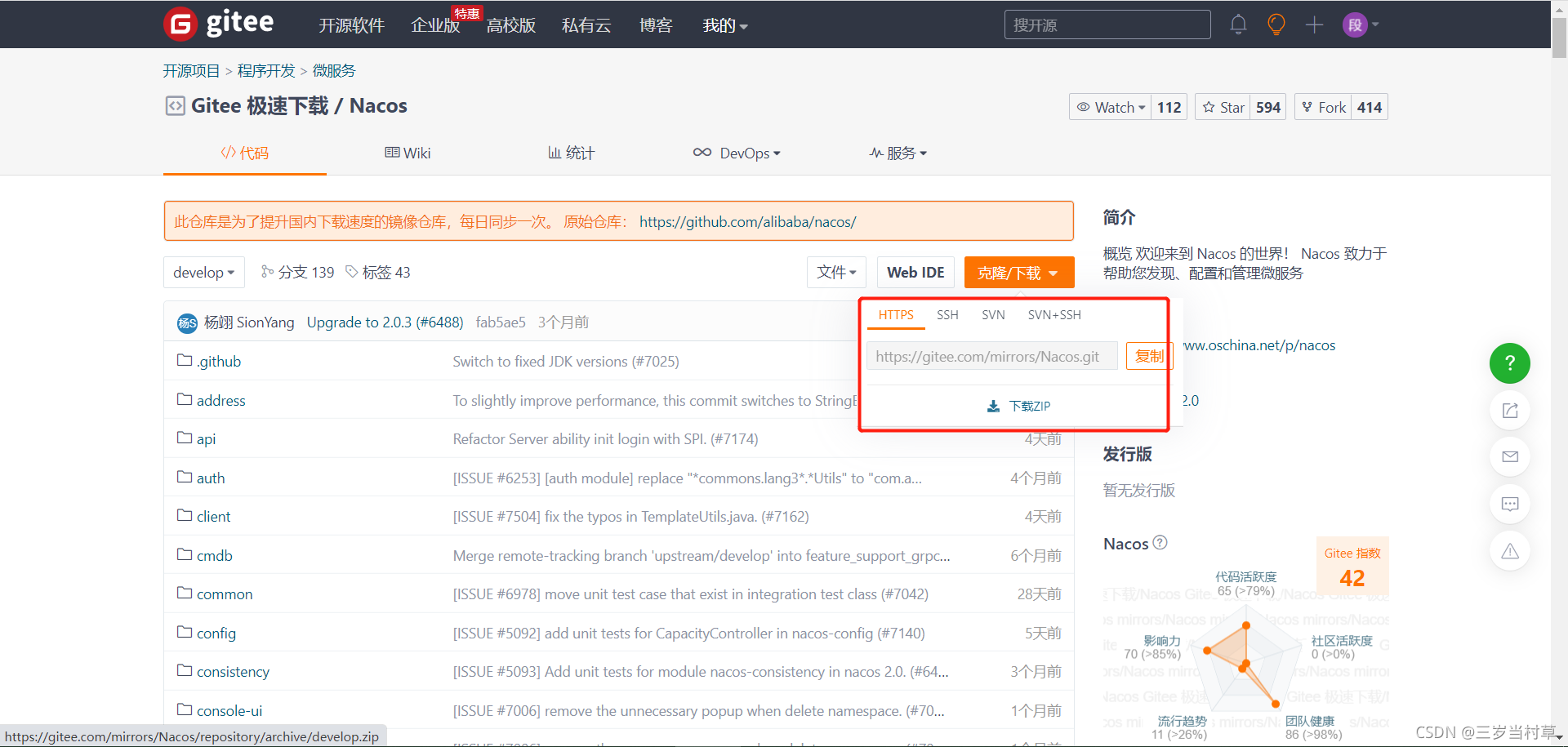Open the Fork count 414
This screenshot has width=1568, height=747.
[x=1370, y=107]
